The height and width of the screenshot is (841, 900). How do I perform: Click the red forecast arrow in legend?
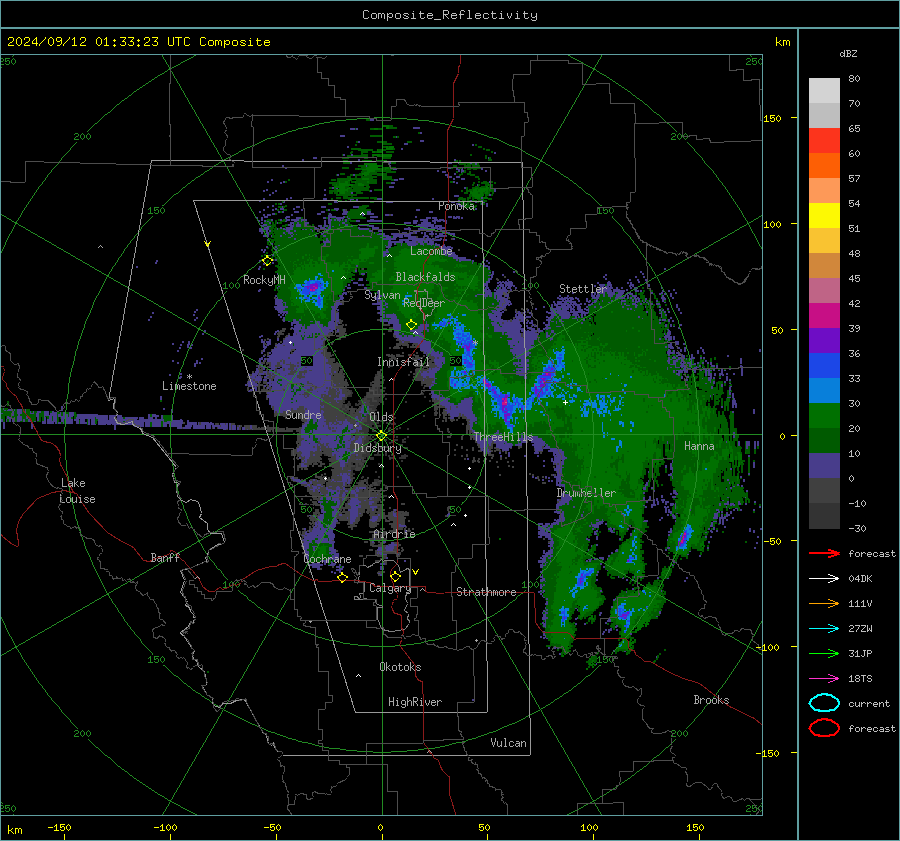click(824, 553)
